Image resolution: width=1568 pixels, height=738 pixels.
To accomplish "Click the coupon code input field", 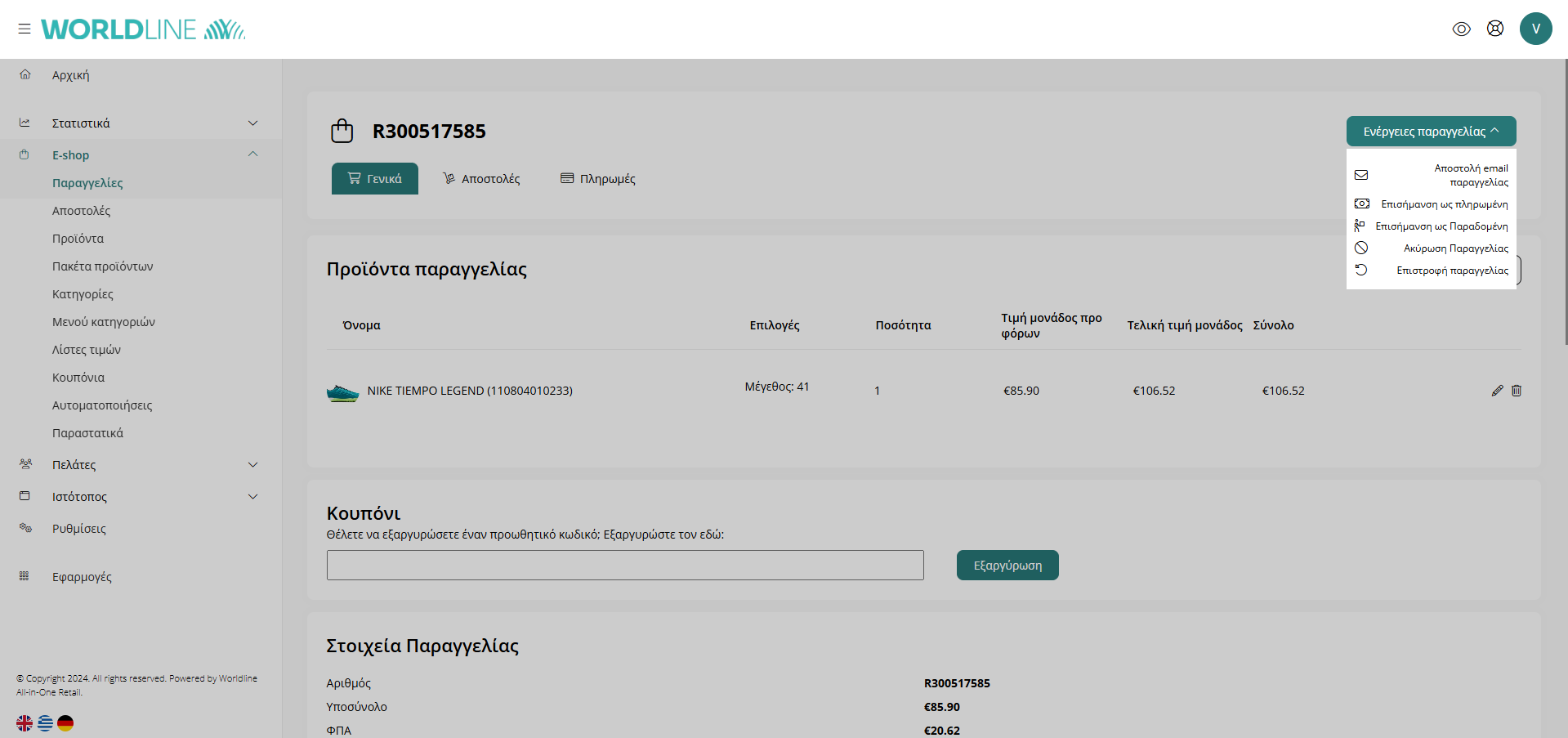I will pos(625,566).
